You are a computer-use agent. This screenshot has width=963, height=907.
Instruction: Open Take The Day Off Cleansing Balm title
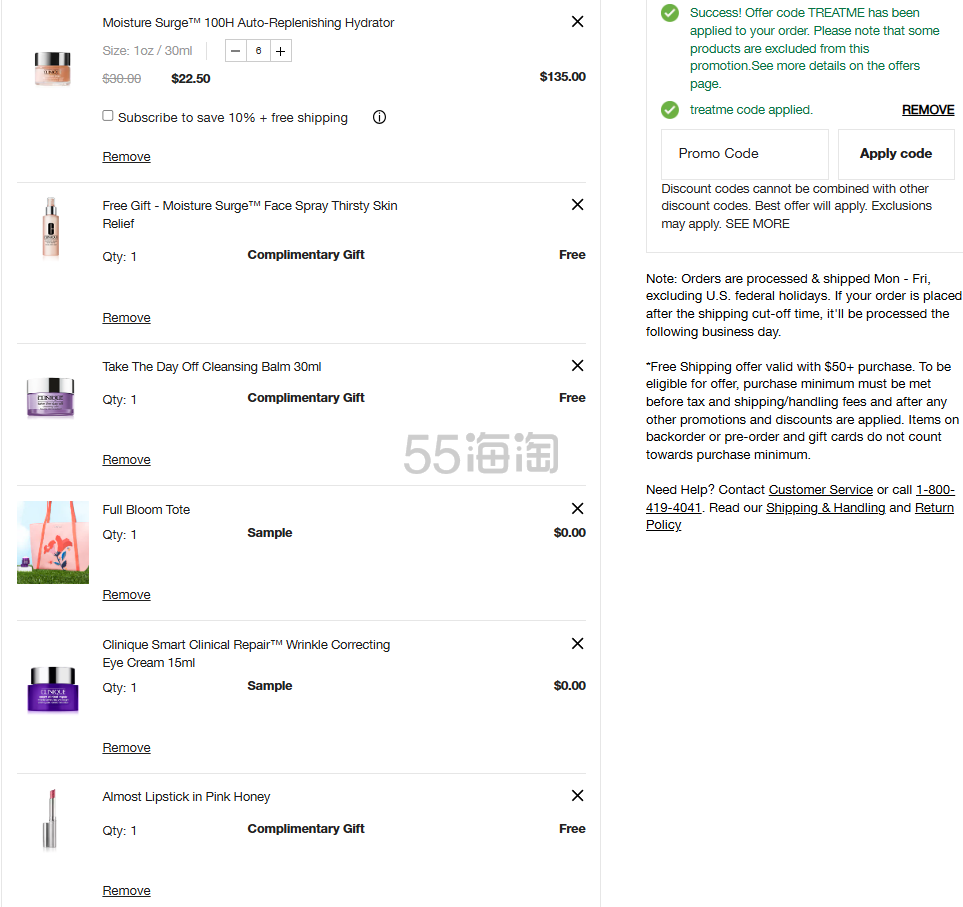[212, 367]
